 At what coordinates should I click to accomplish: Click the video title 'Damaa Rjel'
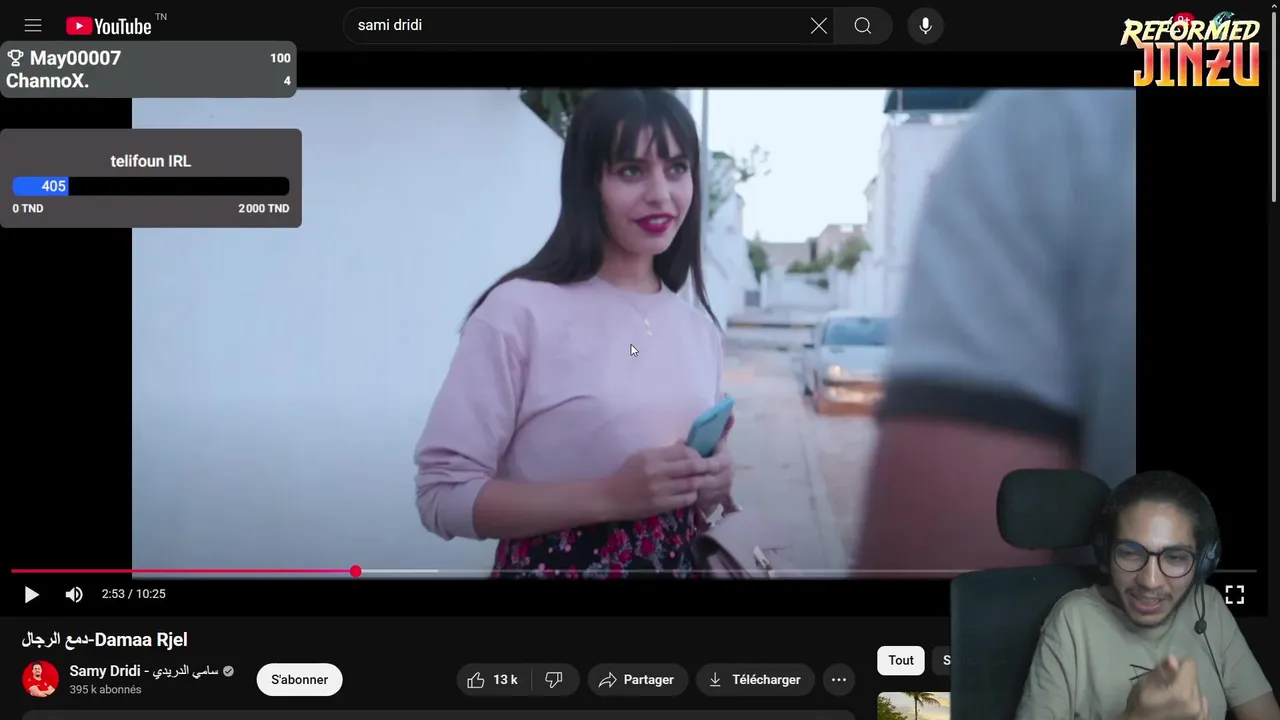pos(104,640)
